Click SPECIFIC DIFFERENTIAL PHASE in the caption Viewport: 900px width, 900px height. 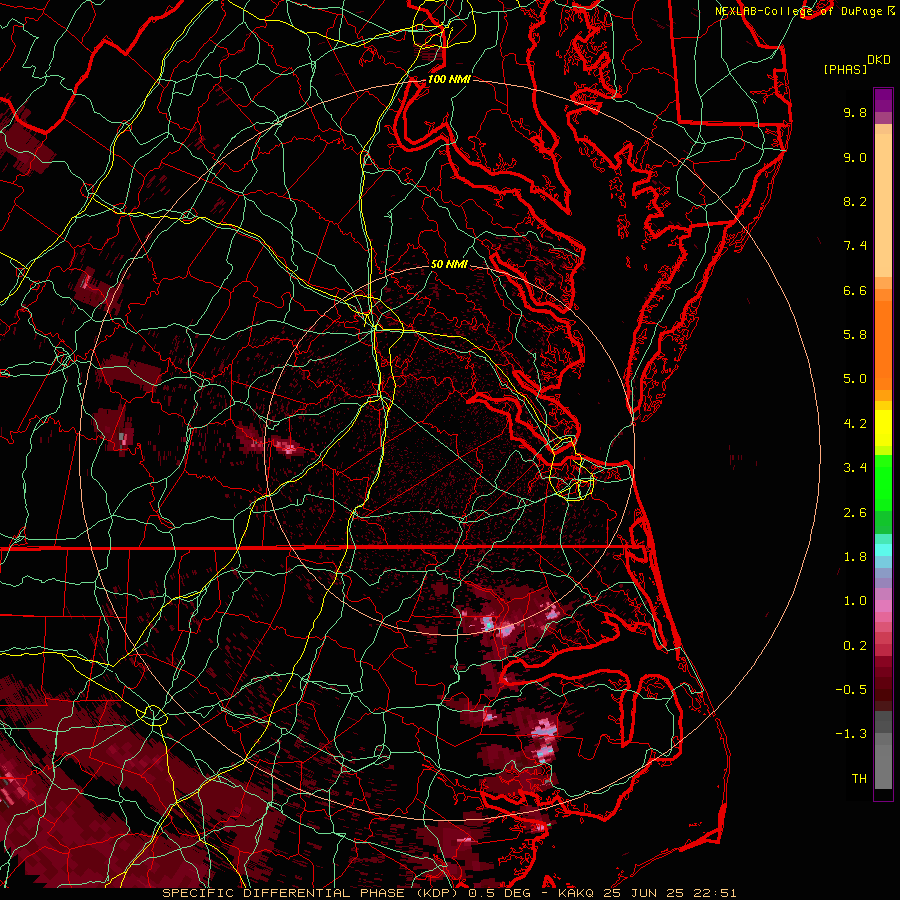(285, 893)
